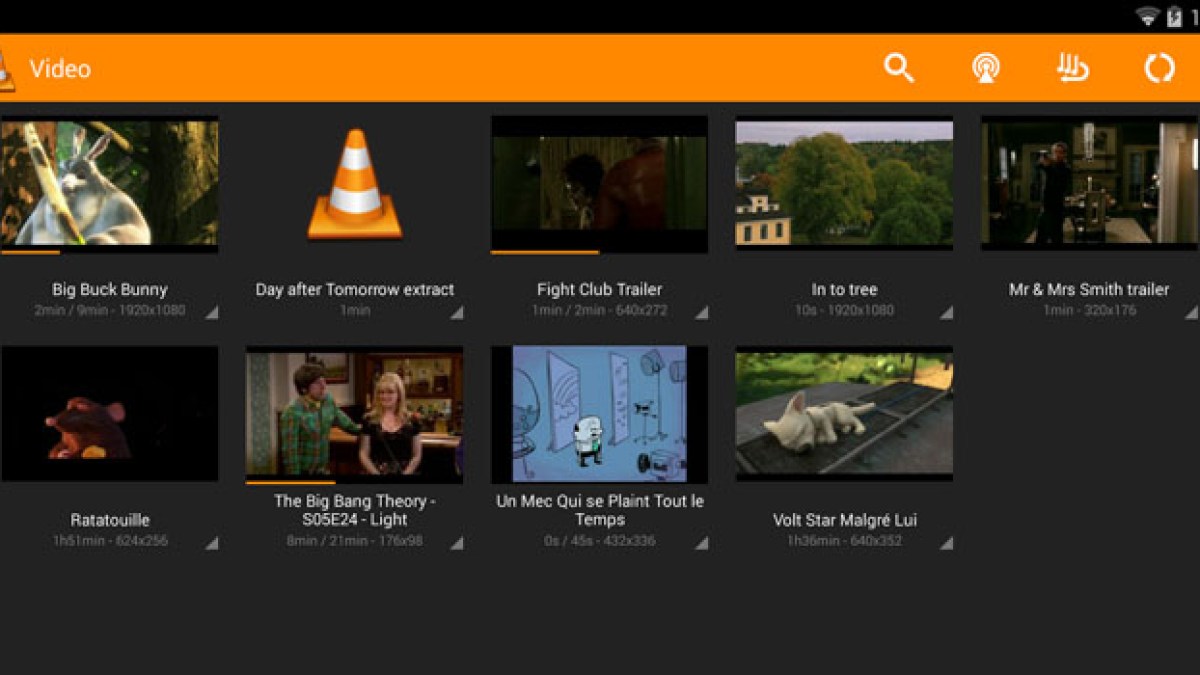Image resolution: width=1200 pixels, height=675 pixels.
Task: Play Mr & Mrs Smith trailer thumbnail
Action: (x=1089, y=183)
